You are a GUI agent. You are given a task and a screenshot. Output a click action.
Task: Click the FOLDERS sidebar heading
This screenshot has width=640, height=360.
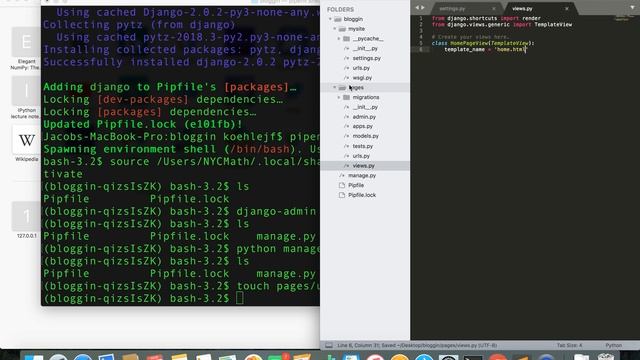[x=340, y=9]
